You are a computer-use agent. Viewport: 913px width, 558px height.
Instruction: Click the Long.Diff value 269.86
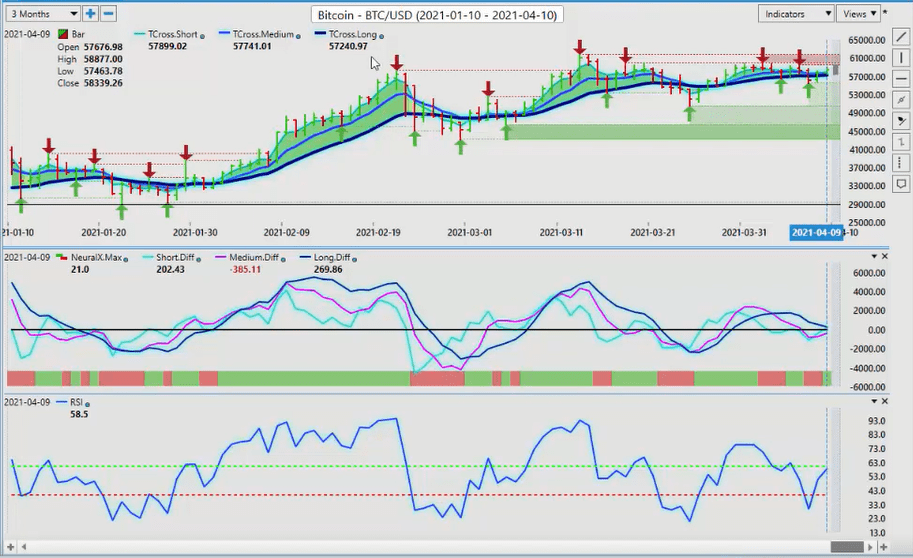(328, 270)
